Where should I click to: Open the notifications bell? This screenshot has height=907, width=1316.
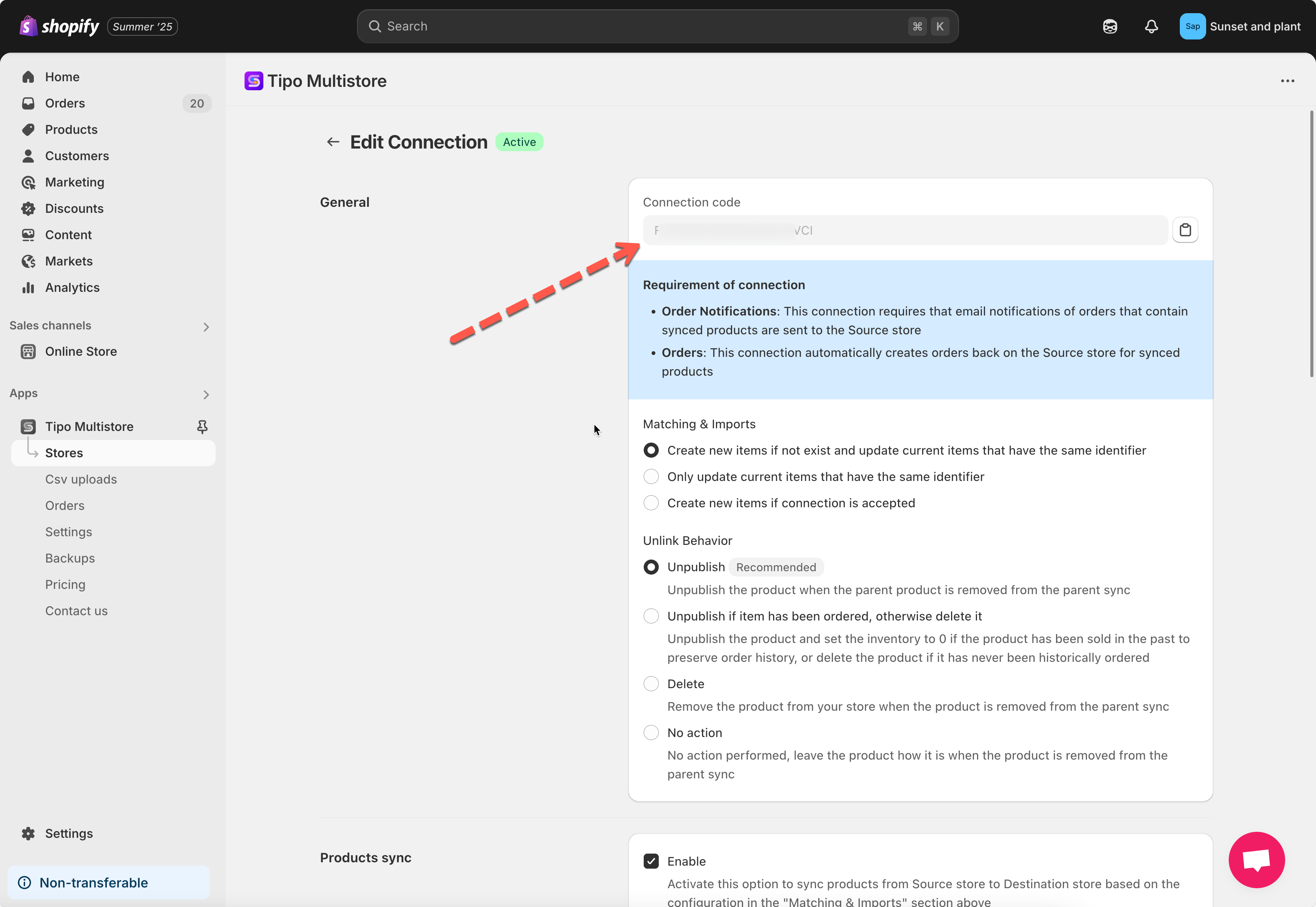pyautogui.click(x=1151, y=26)
